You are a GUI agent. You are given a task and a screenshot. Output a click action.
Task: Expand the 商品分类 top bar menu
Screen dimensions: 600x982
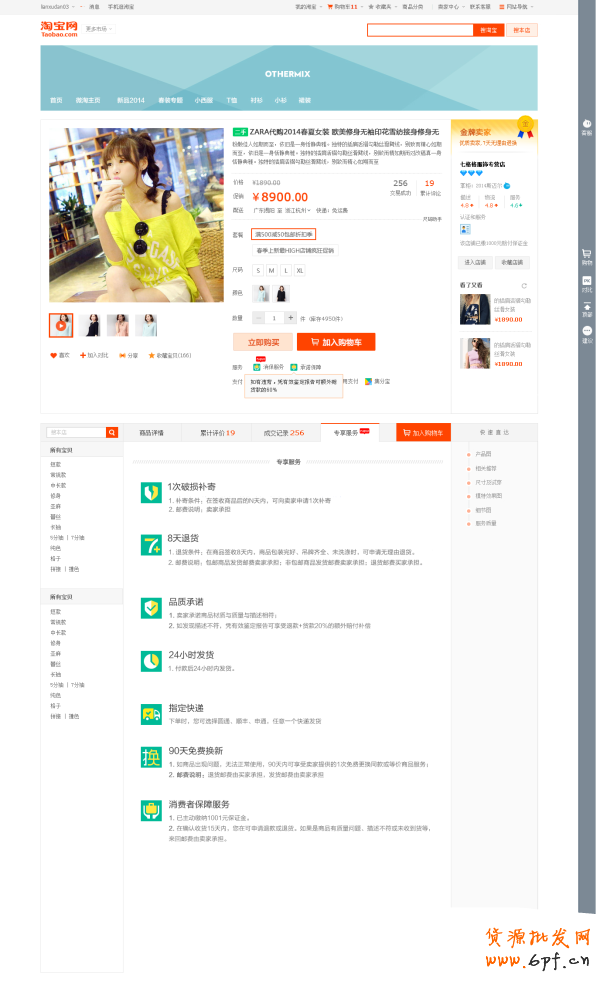click(412, 7)
